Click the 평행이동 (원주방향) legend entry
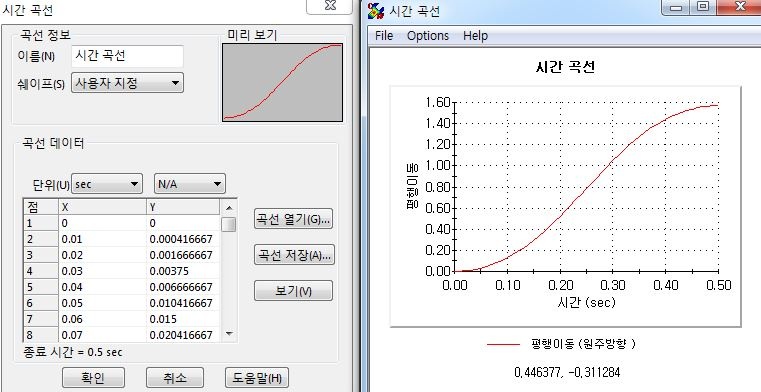761x392 pixels. [562, 344]
